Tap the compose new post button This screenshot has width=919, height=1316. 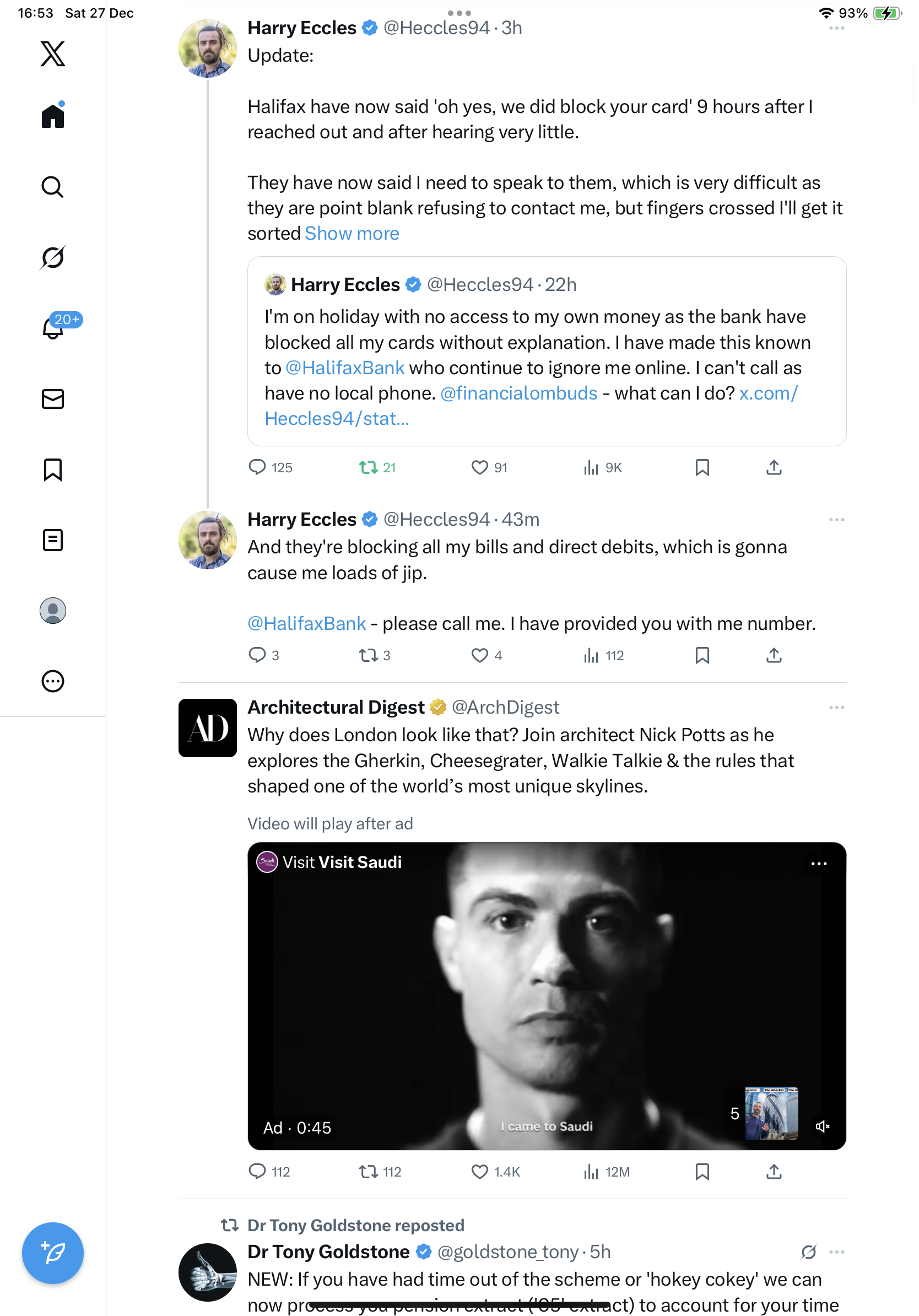point(53,1253)
